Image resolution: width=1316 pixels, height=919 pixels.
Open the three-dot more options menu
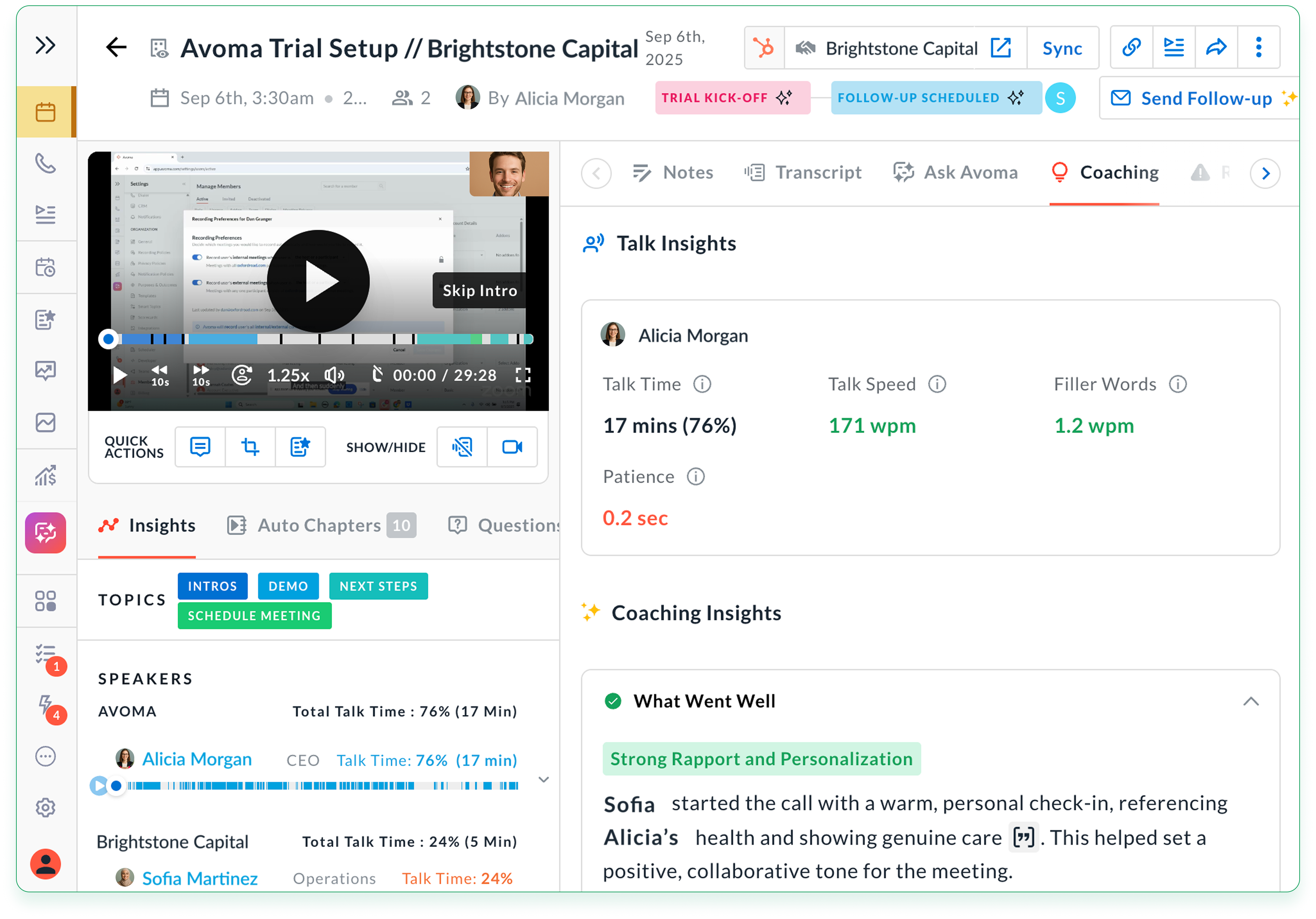1259,47
